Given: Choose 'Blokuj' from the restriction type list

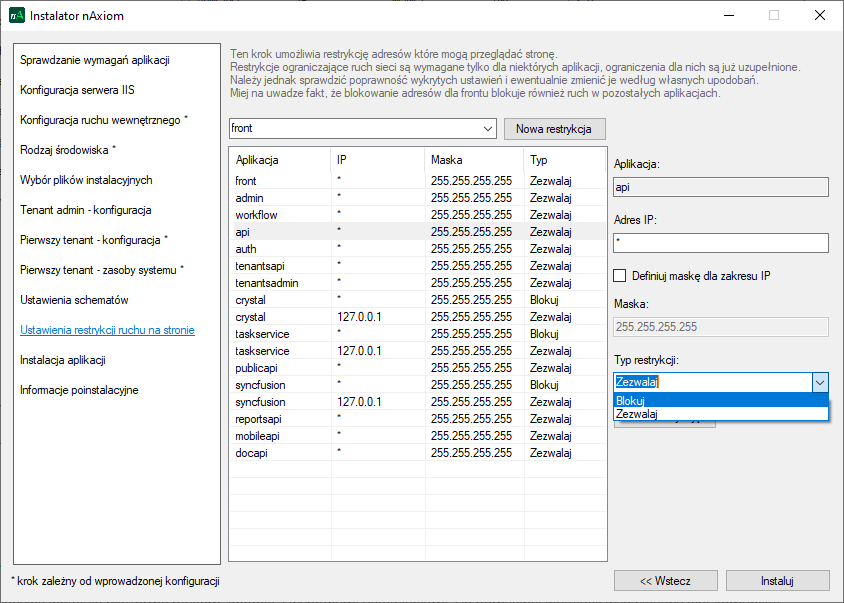Looking at the screenshot, I should (x=721, y=401).
